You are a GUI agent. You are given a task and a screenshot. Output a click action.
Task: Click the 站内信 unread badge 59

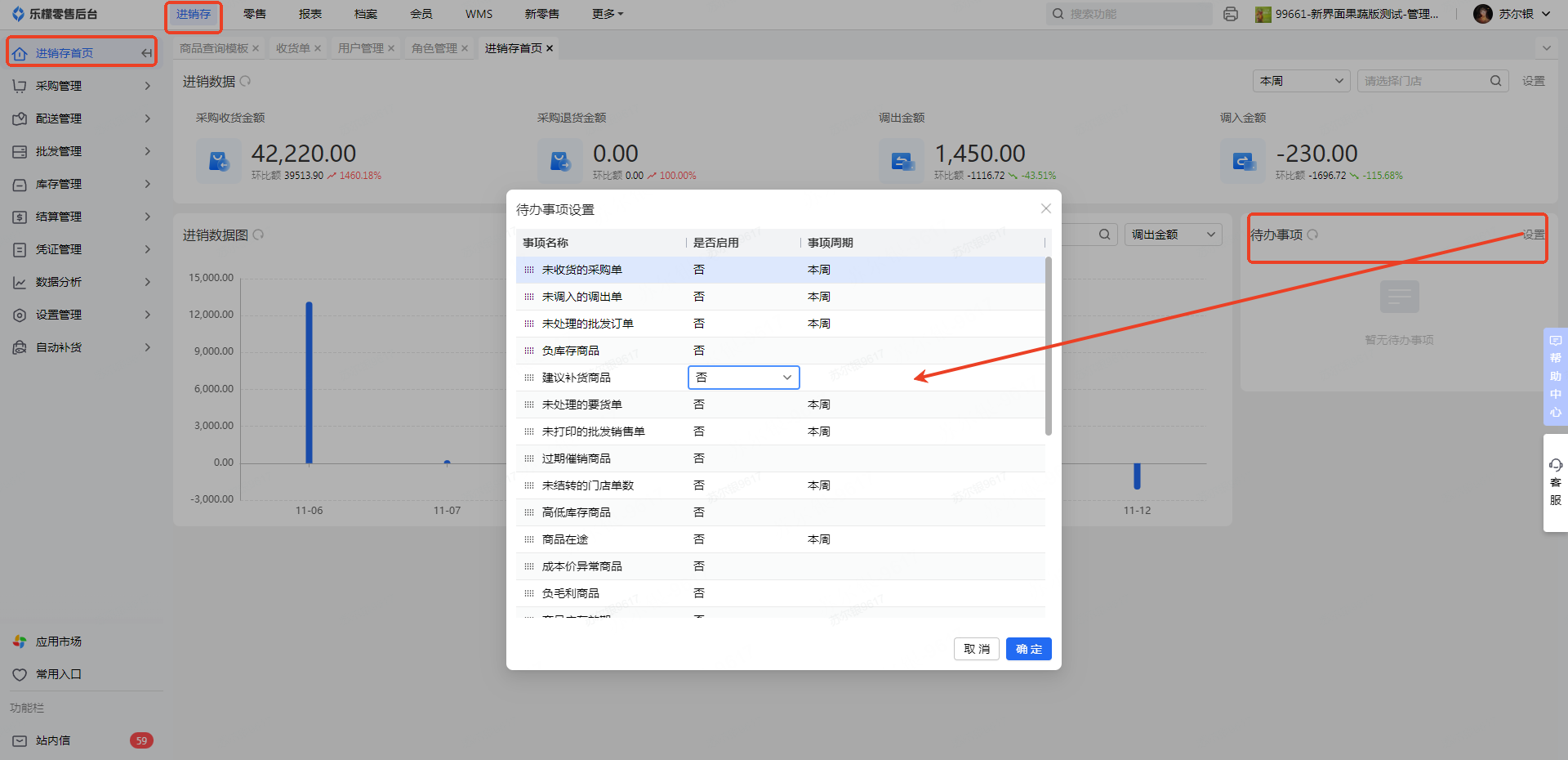pyautogui.click(x=141, y=740)
